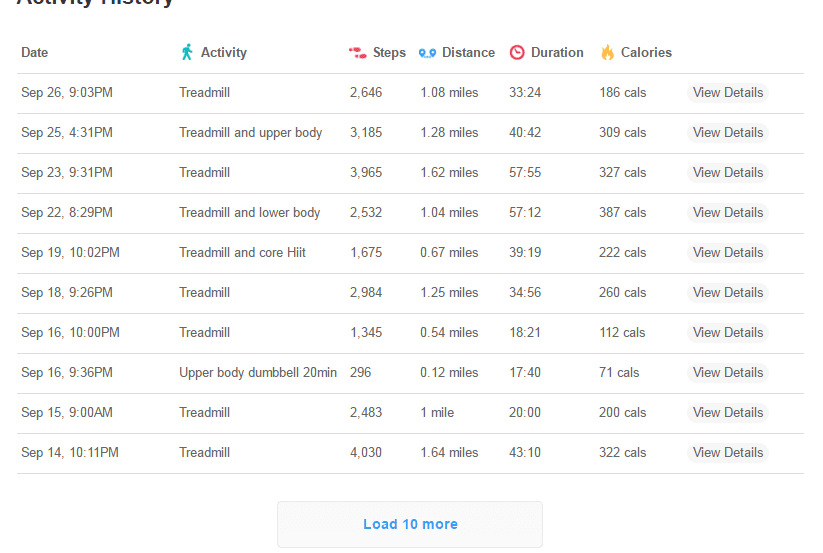Click the footprints Steps icon
The height and width of the screenshot is (553, 823).
(x=357, y=52)
